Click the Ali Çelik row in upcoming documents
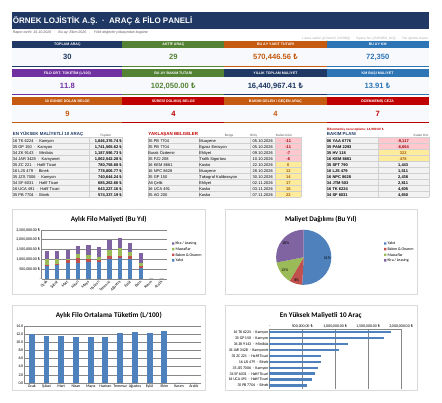The image size is (442, 403). (x=225, y=183)
